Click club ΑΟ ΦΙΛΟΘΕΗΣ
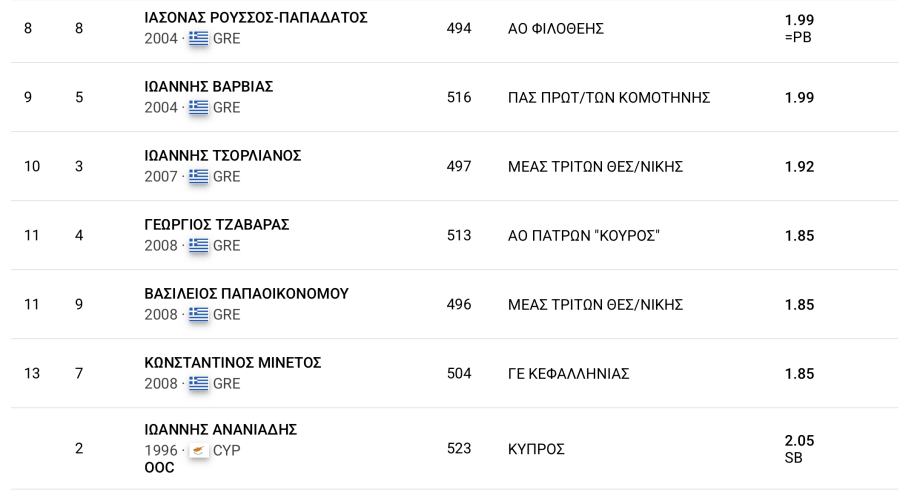 556,29
